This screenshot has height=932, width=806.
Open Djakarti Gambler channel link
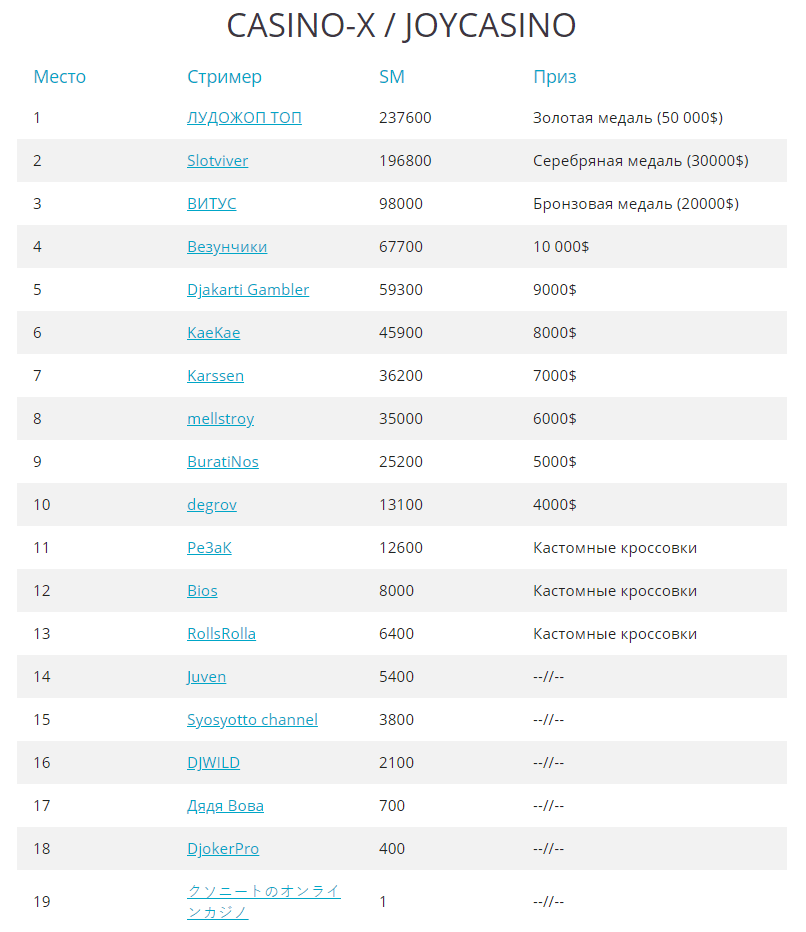tap(248, 290)
